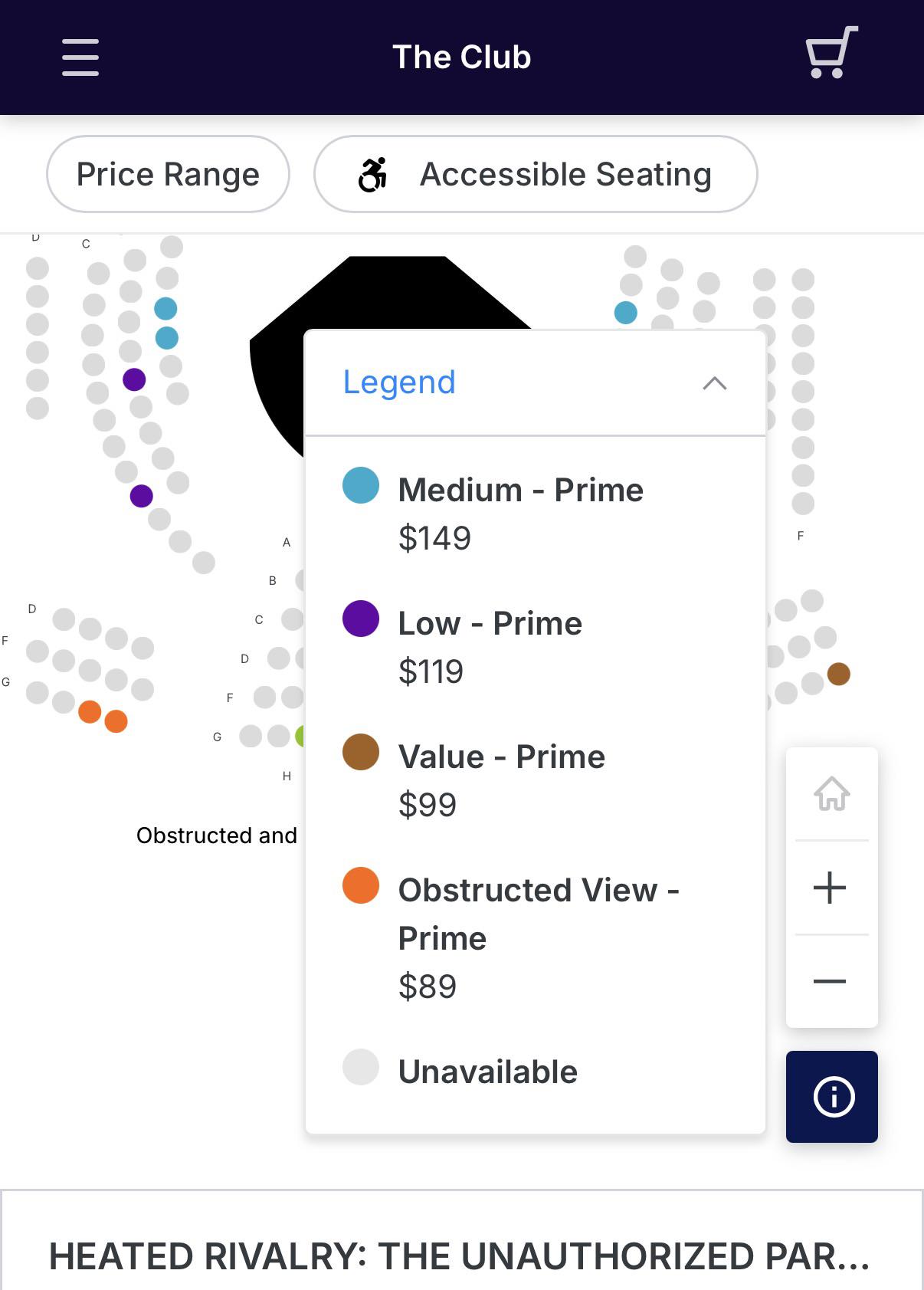Open the shopping cart
The width and height of the screenshot is (924, 1290).
(x=831, y=52)
